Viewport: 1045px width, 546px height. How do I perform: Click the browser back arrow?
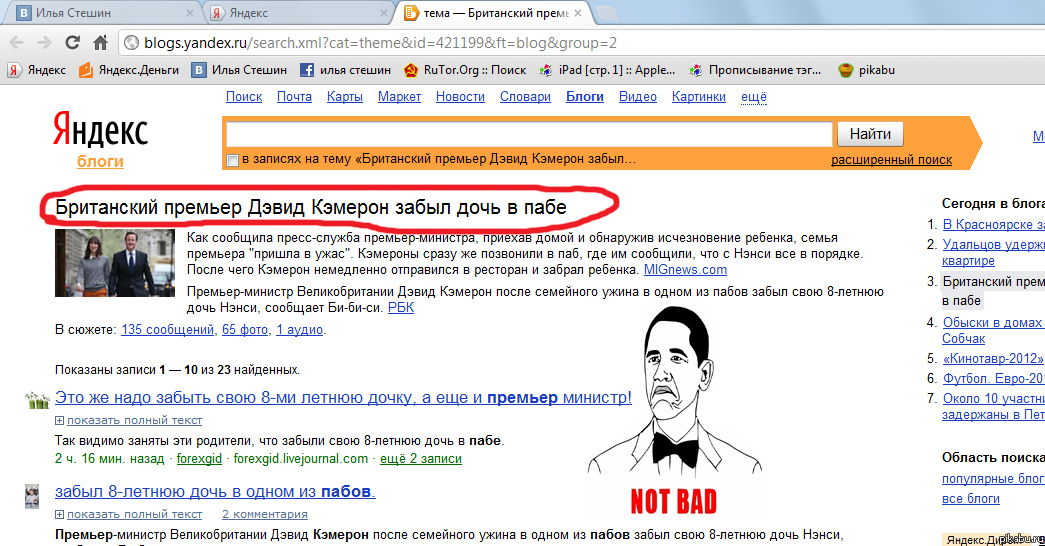[x=17, y=43]
